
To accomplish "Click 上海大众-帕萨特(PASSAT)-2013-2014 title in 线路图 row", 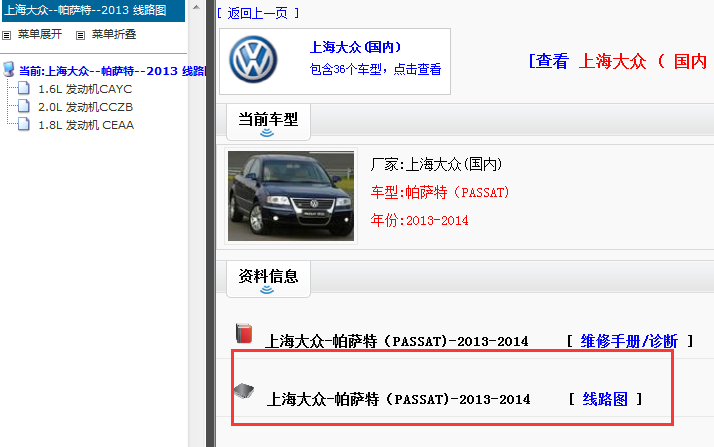I will click(398, 399).
